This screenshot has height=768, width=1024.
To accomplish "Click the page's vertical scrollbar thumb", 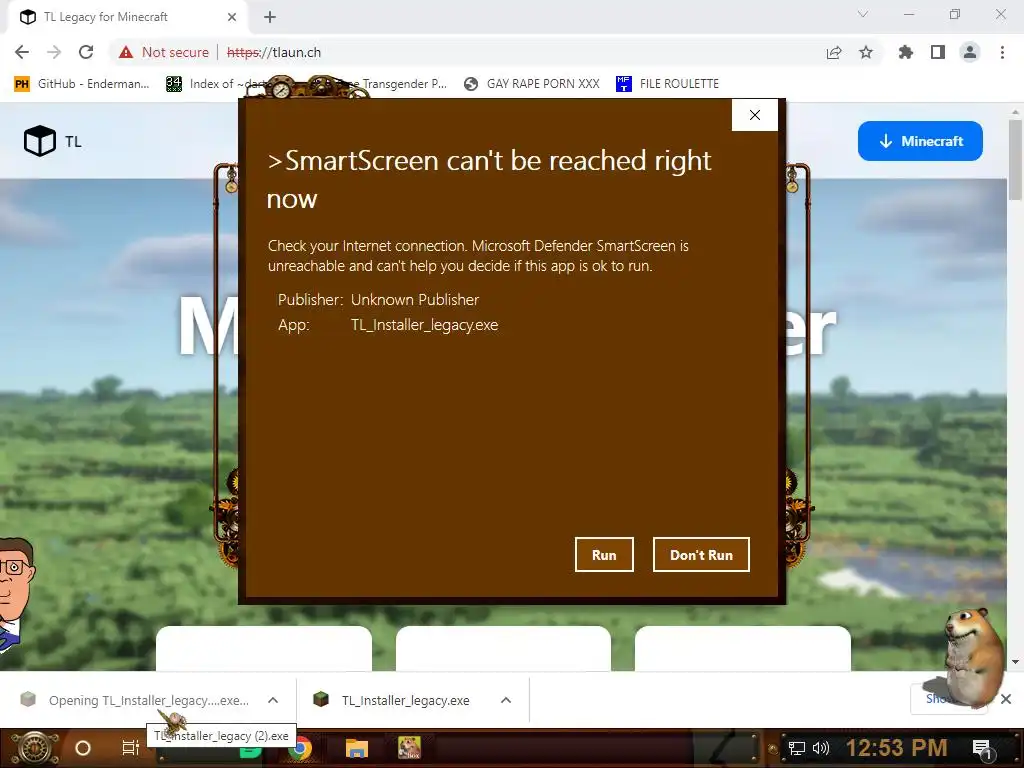I will pos(1015,159).
